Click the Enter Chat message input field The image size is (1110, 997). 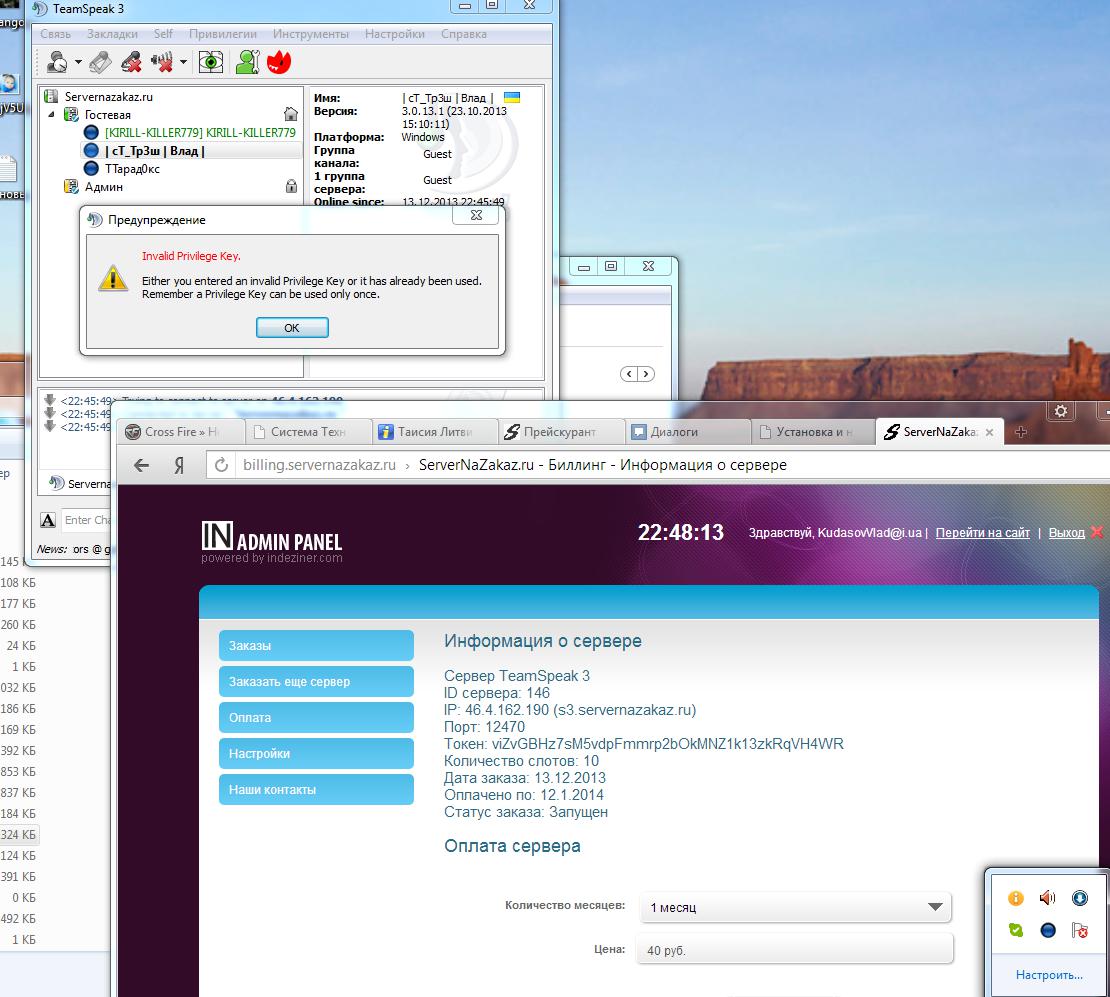86,520
